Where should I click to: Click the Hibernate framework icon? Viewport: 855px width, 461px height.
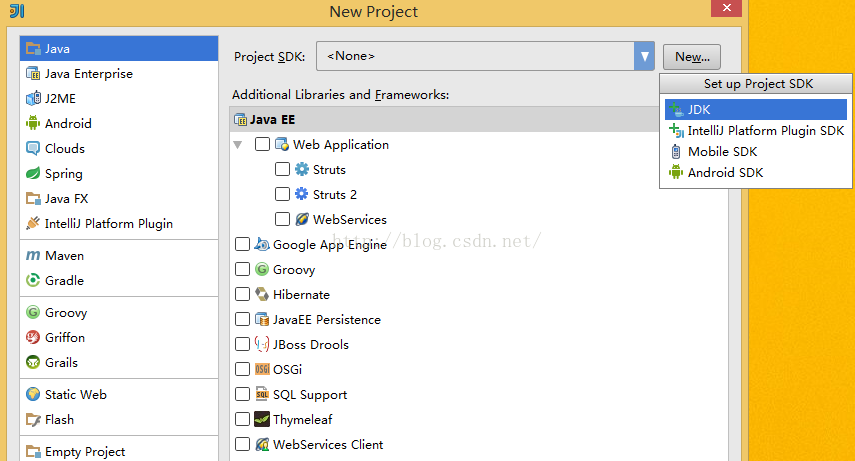click(262, 294)
